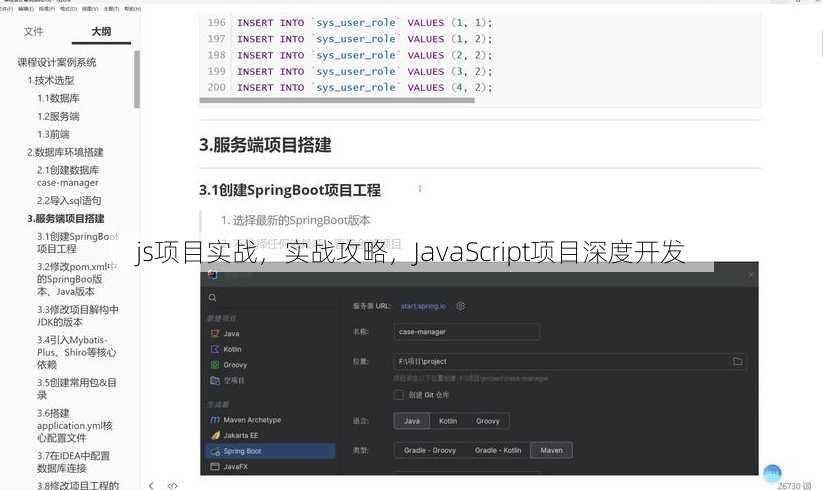Click the outline sidebar vertical scrollbar

pos(137,79)
